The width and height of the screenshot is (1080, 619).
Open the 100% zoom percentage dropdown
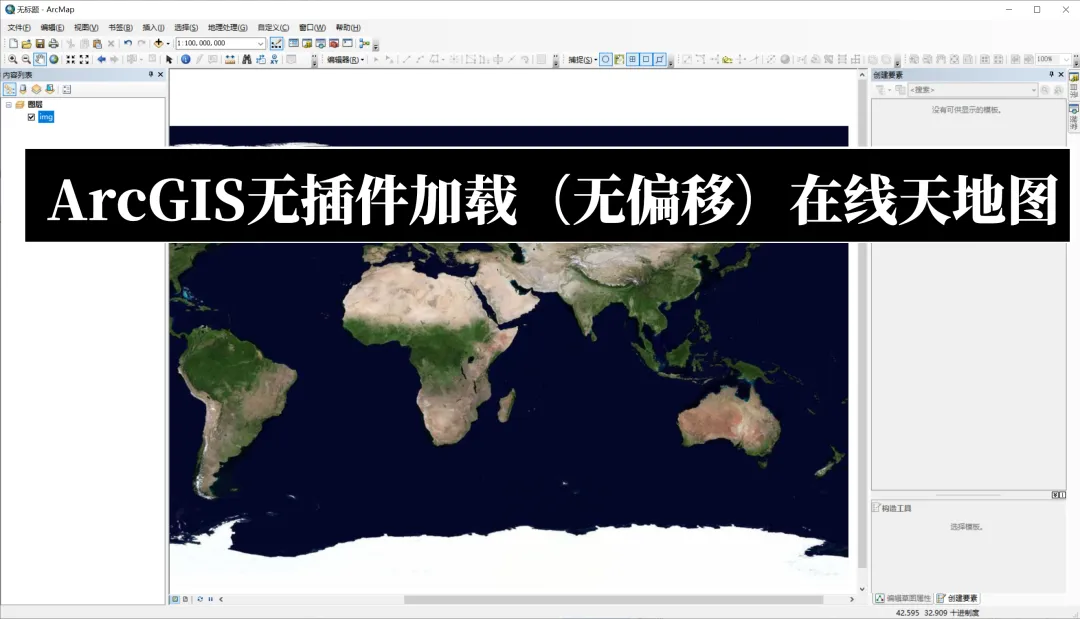(x=1066, y=59)
